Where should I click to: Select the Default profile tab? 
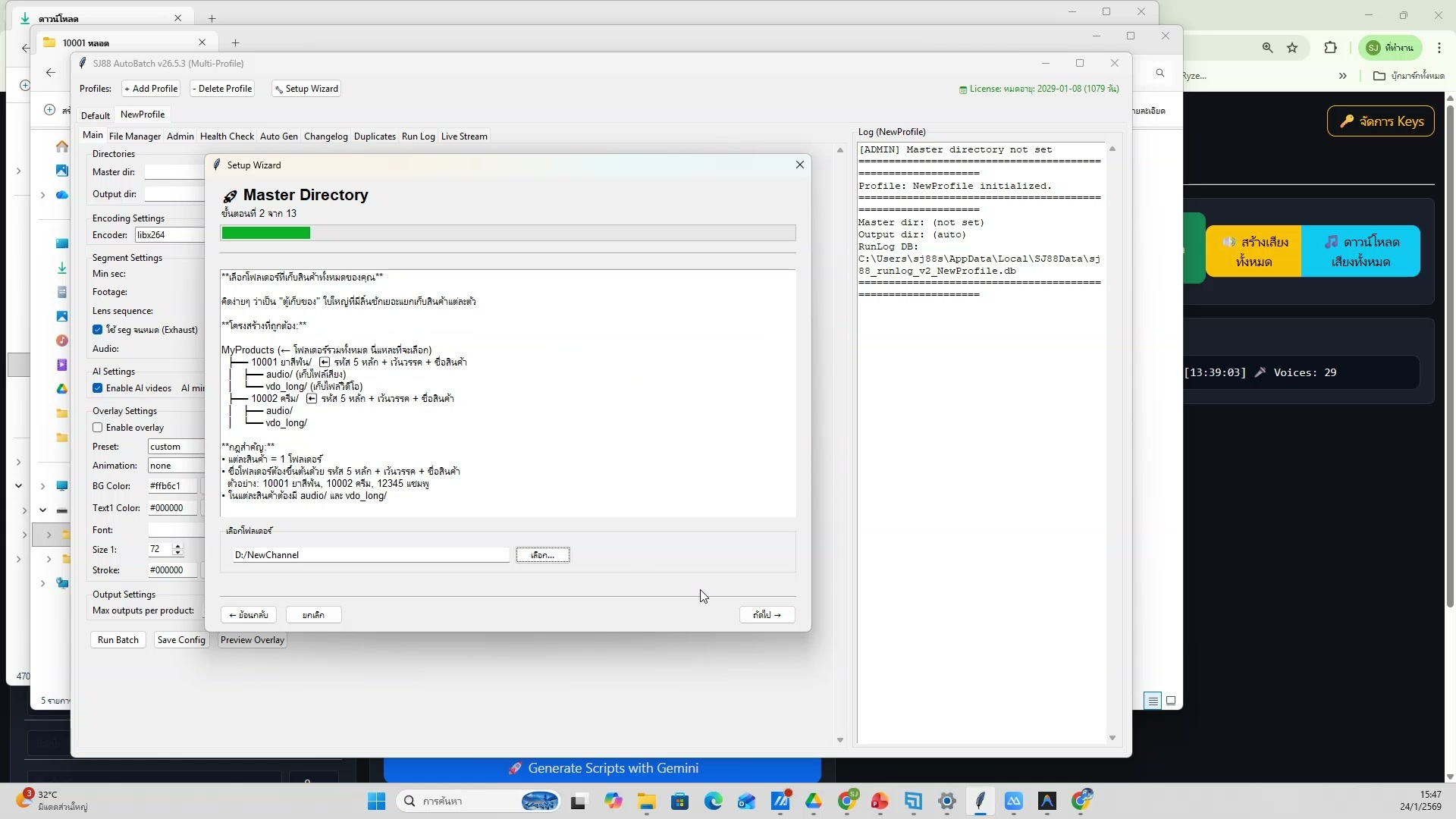coord(96,115)
